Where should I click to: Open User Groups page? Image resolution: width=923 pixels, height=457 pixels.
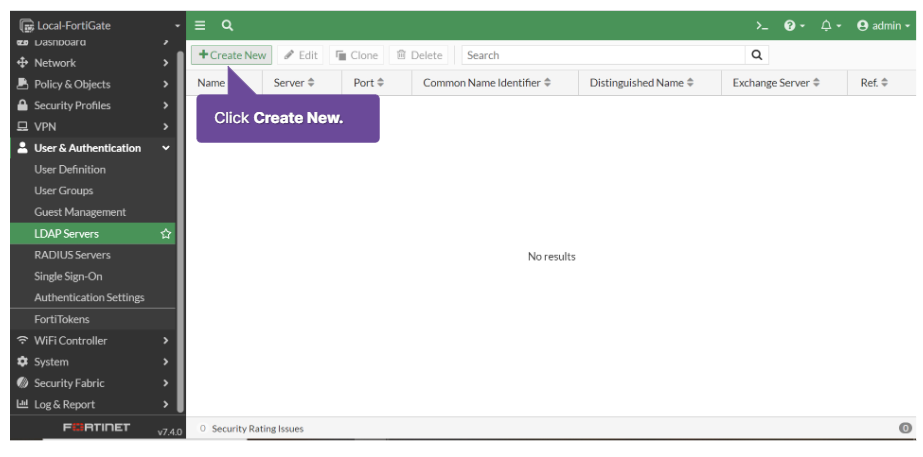pyautogui.click(x=64, y=191)
